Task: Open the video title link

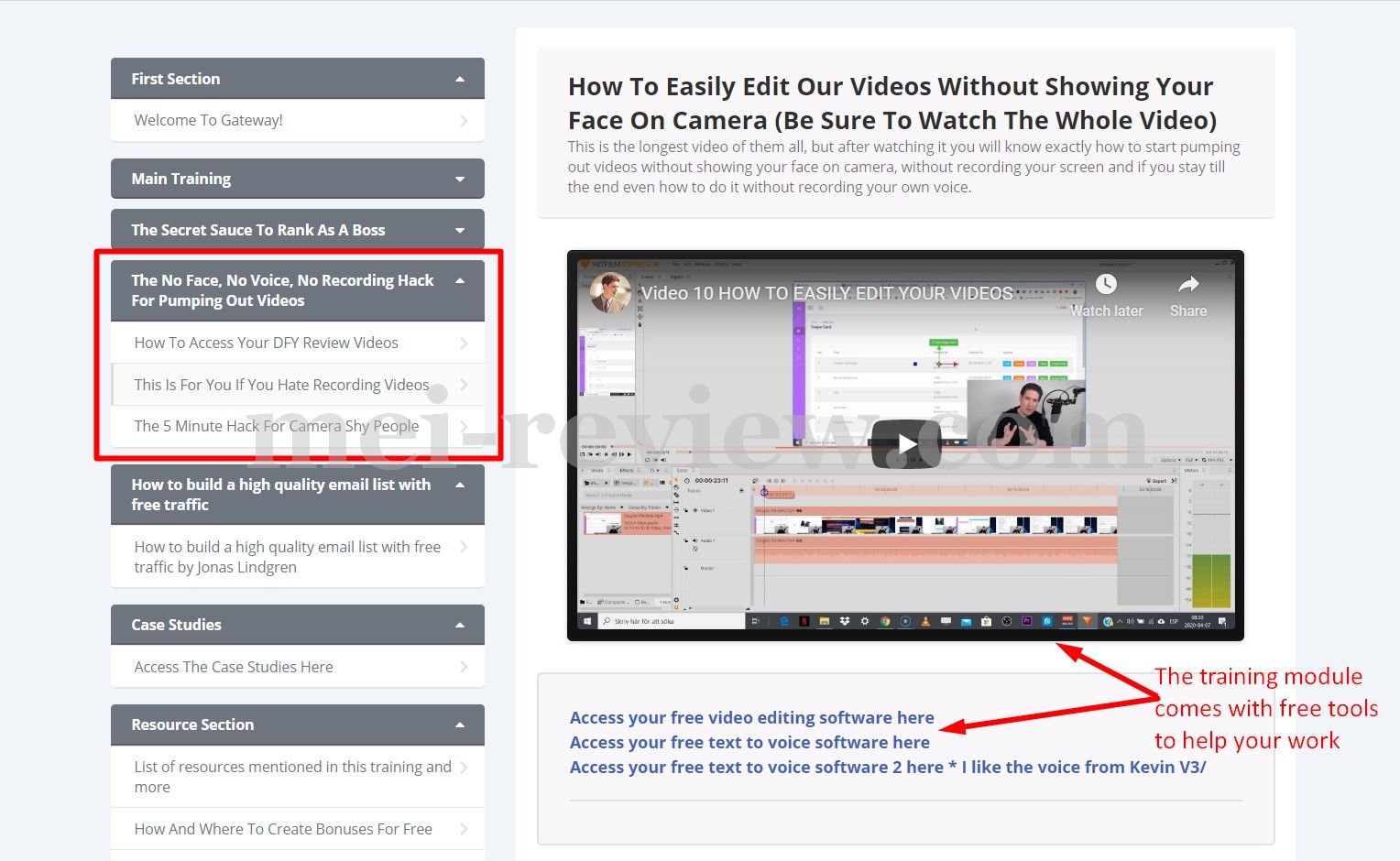Action: 826,293
